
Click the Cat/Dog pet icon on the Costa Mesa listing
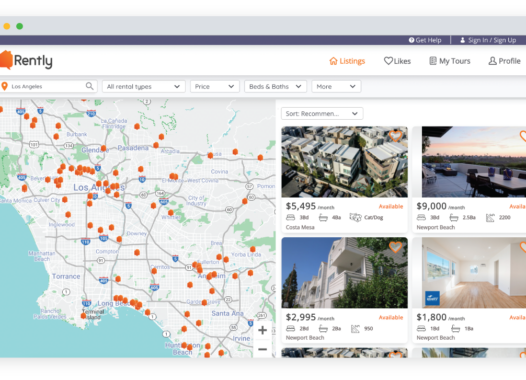point(355,217)
